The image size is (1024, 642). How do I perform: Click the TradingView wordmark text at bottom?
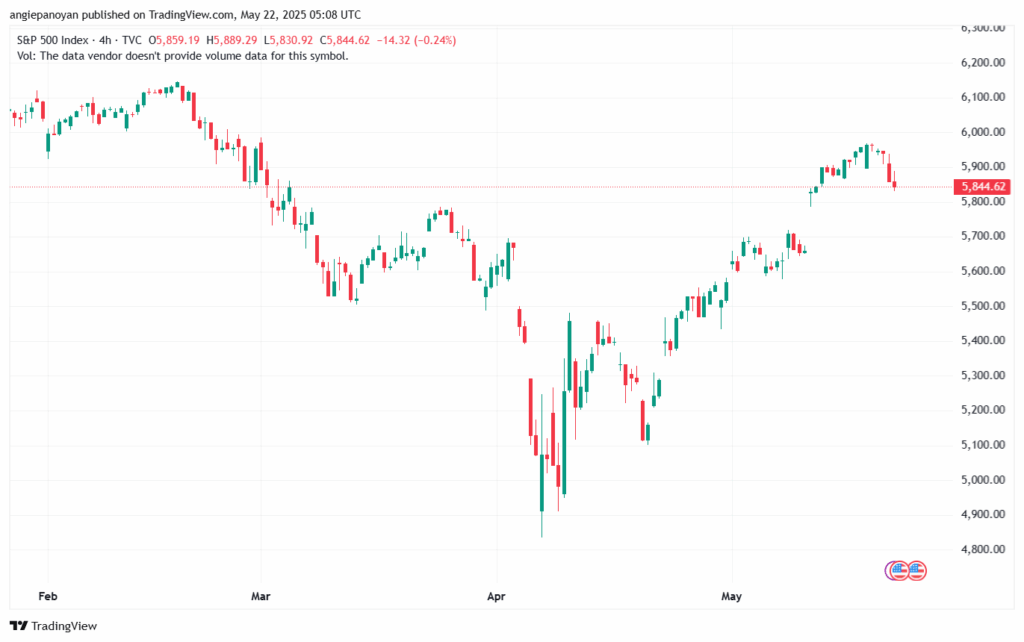point(64,626)
